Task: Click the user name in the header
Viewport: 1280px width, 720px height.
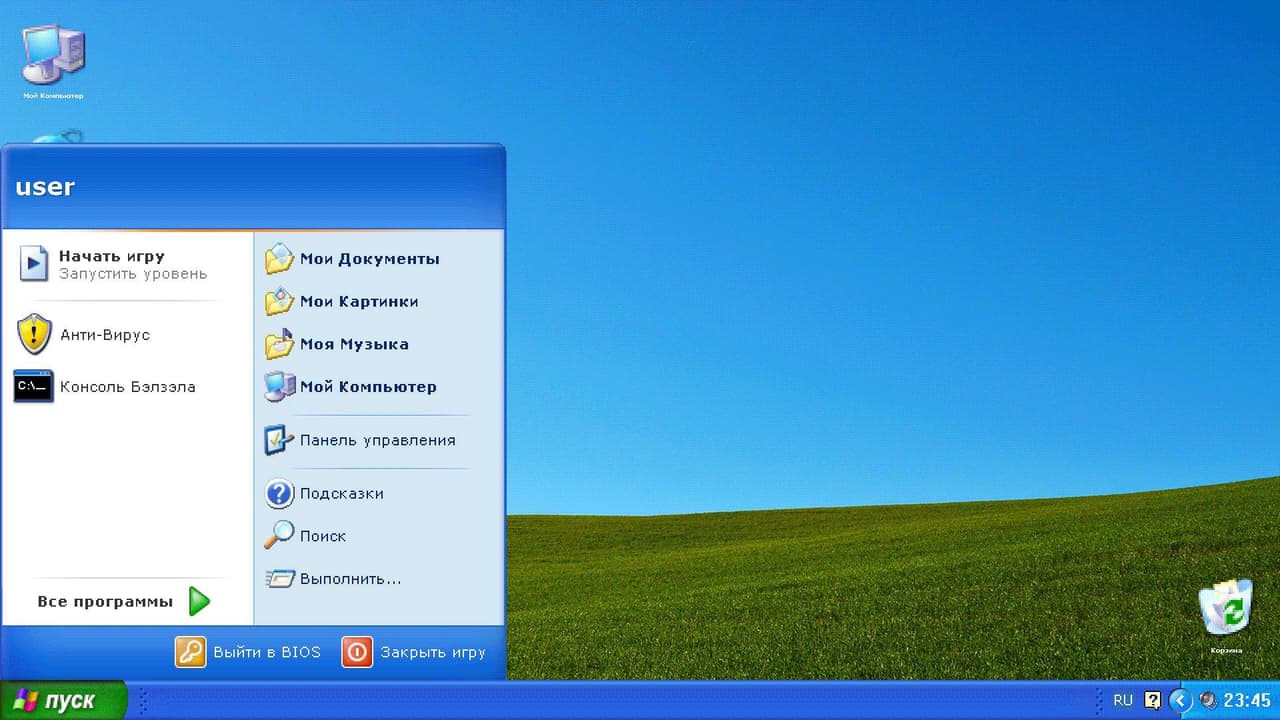Action: (x=45, y=187)
